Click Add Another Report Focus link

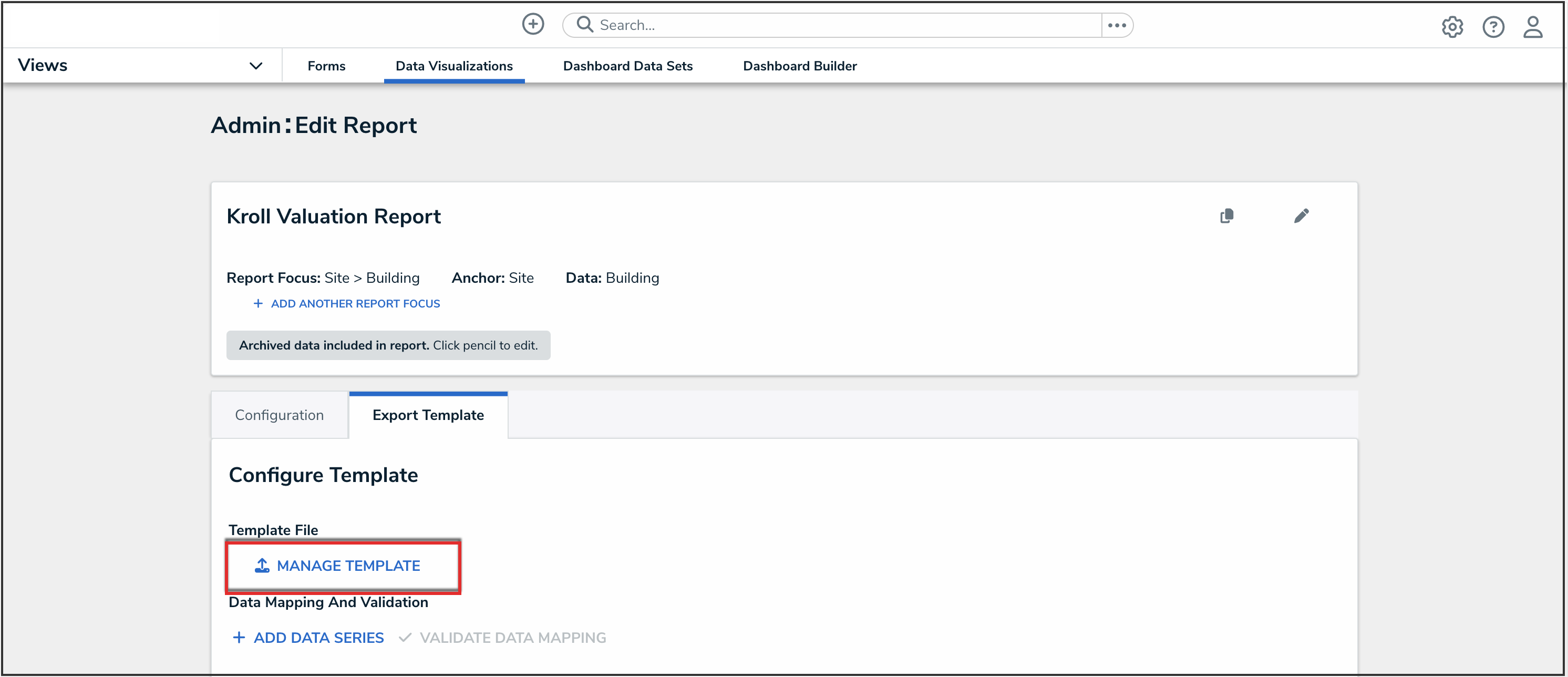346,304
